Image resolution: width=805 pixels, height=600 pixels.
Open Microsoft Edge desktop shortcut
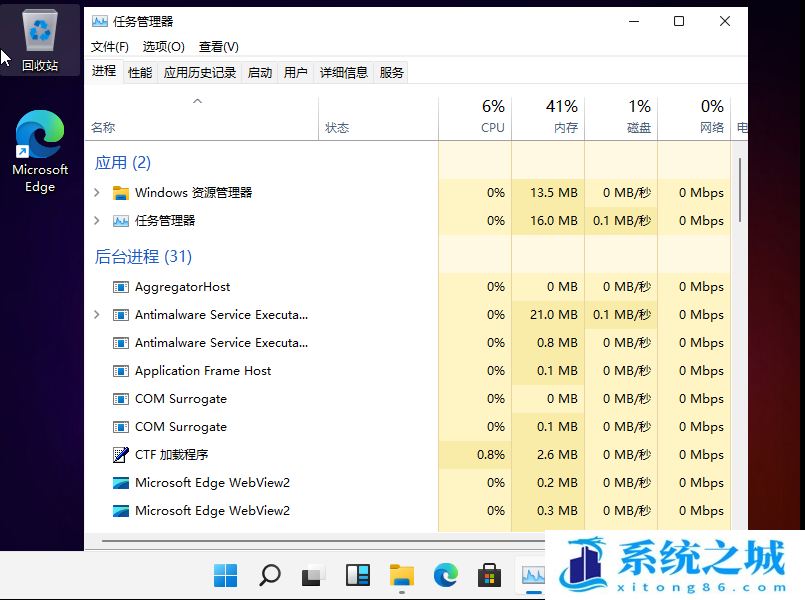point(40,152)
